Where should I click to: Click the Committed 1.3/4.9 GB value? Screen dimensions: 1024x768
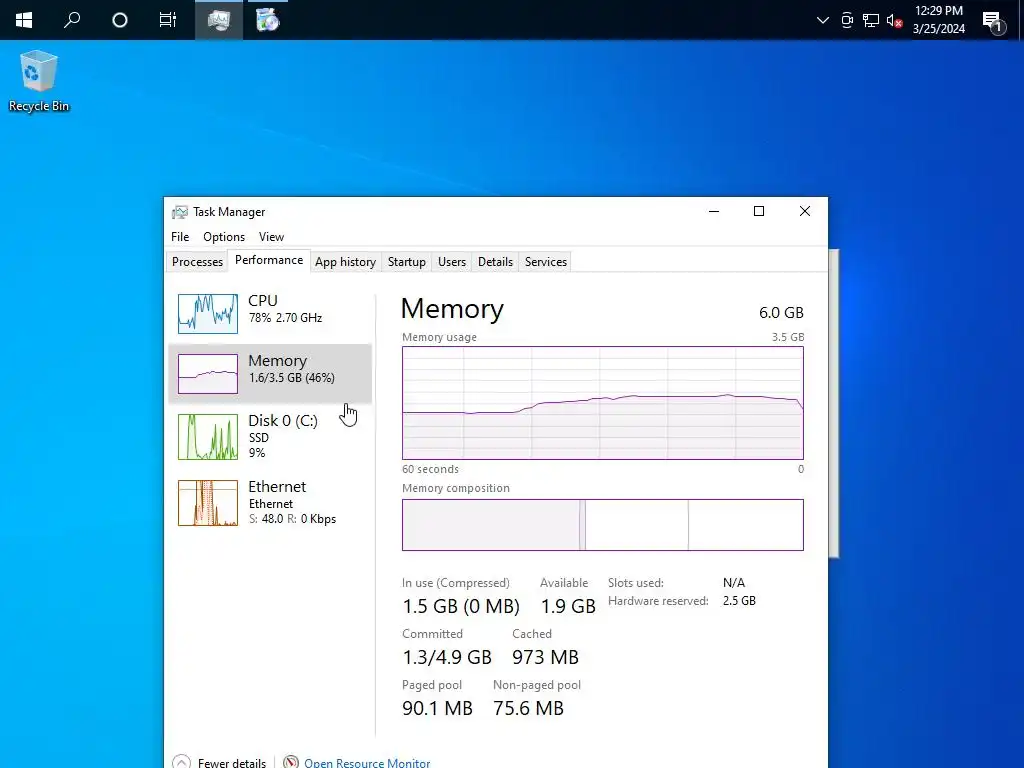click(447, 657)
